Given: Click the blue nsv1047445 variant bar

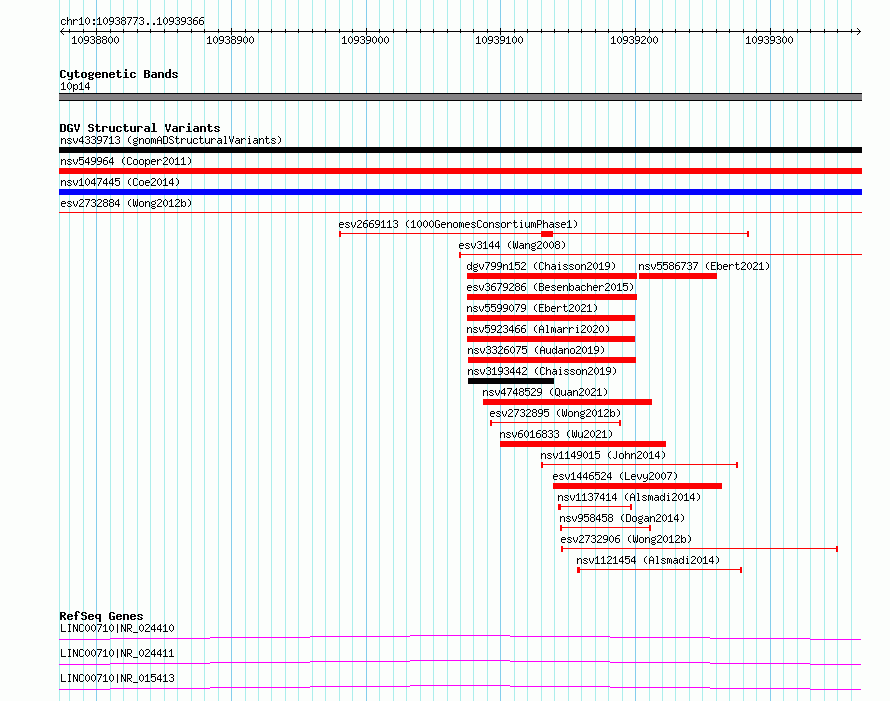Looking at the screenshot, I should click(460, 192).
